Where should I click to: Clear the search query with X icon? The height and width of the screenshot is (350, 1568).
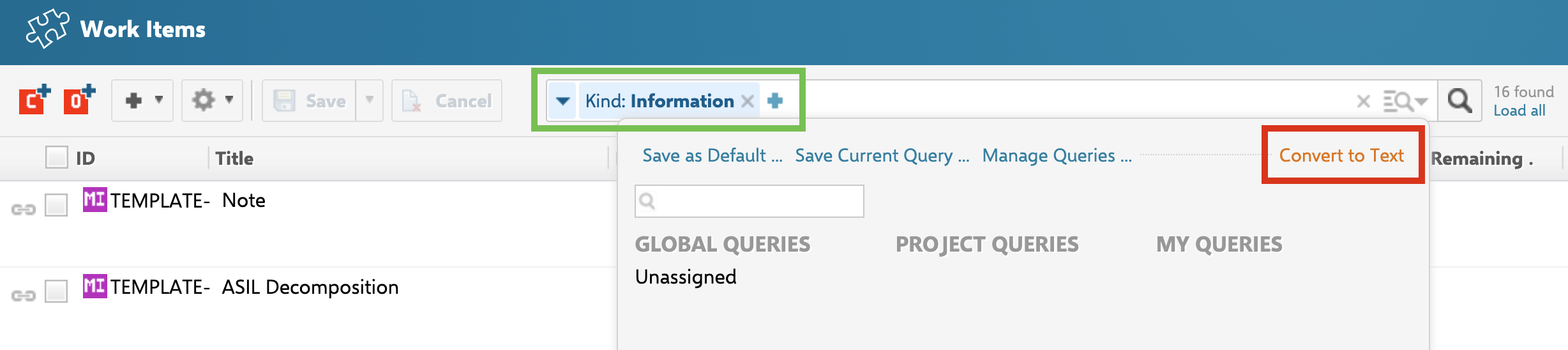pos(1363,101)
